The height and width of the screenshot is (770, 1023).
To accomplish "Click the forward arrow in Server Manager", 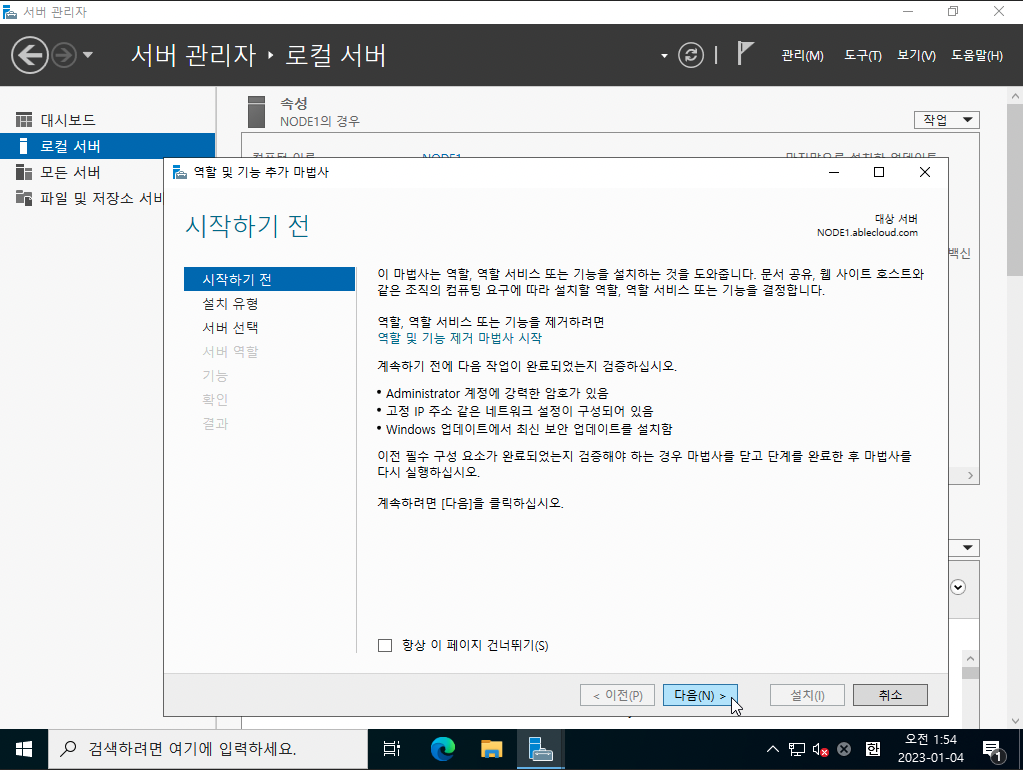I will click(64, 55).
